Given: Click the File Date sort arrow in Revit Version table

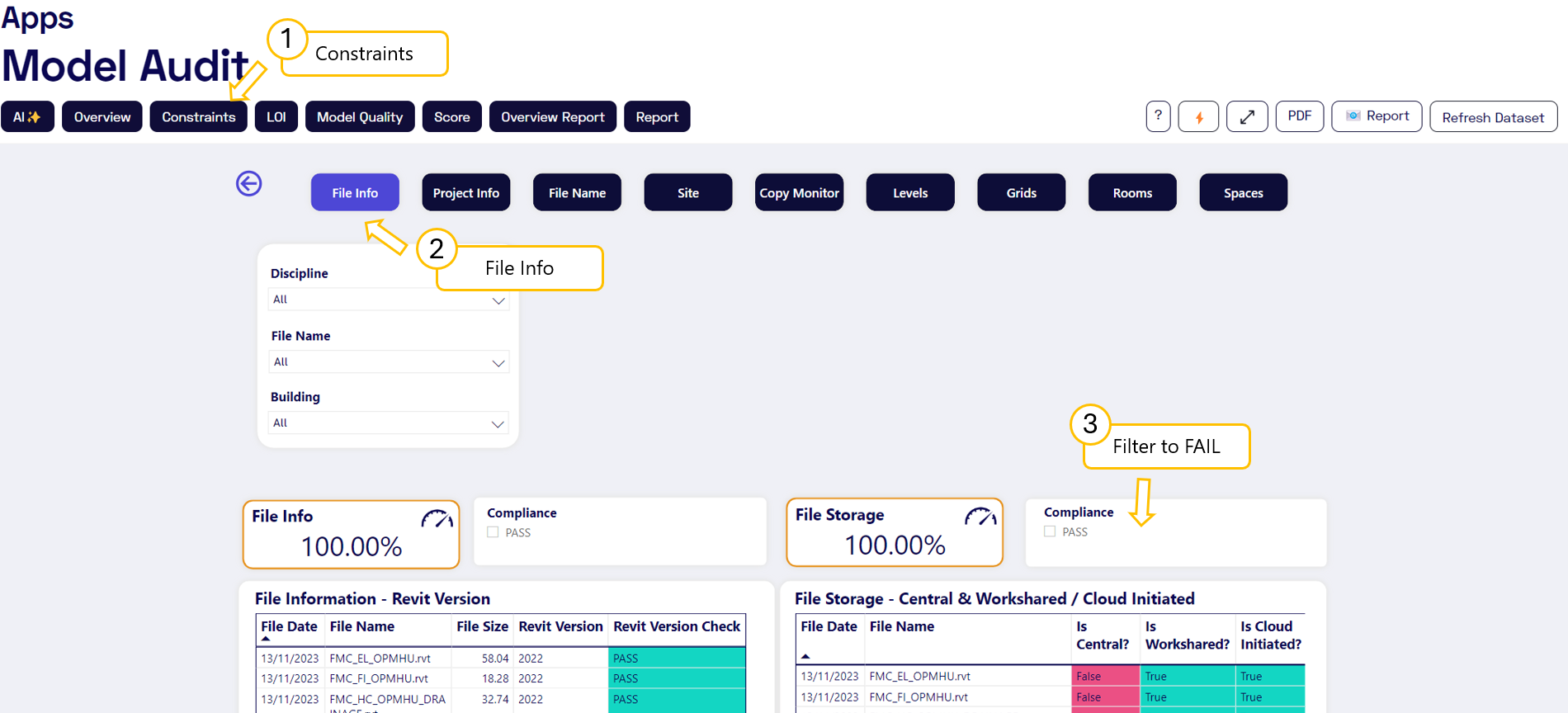Looking at the screenshot, I should 266,639.
